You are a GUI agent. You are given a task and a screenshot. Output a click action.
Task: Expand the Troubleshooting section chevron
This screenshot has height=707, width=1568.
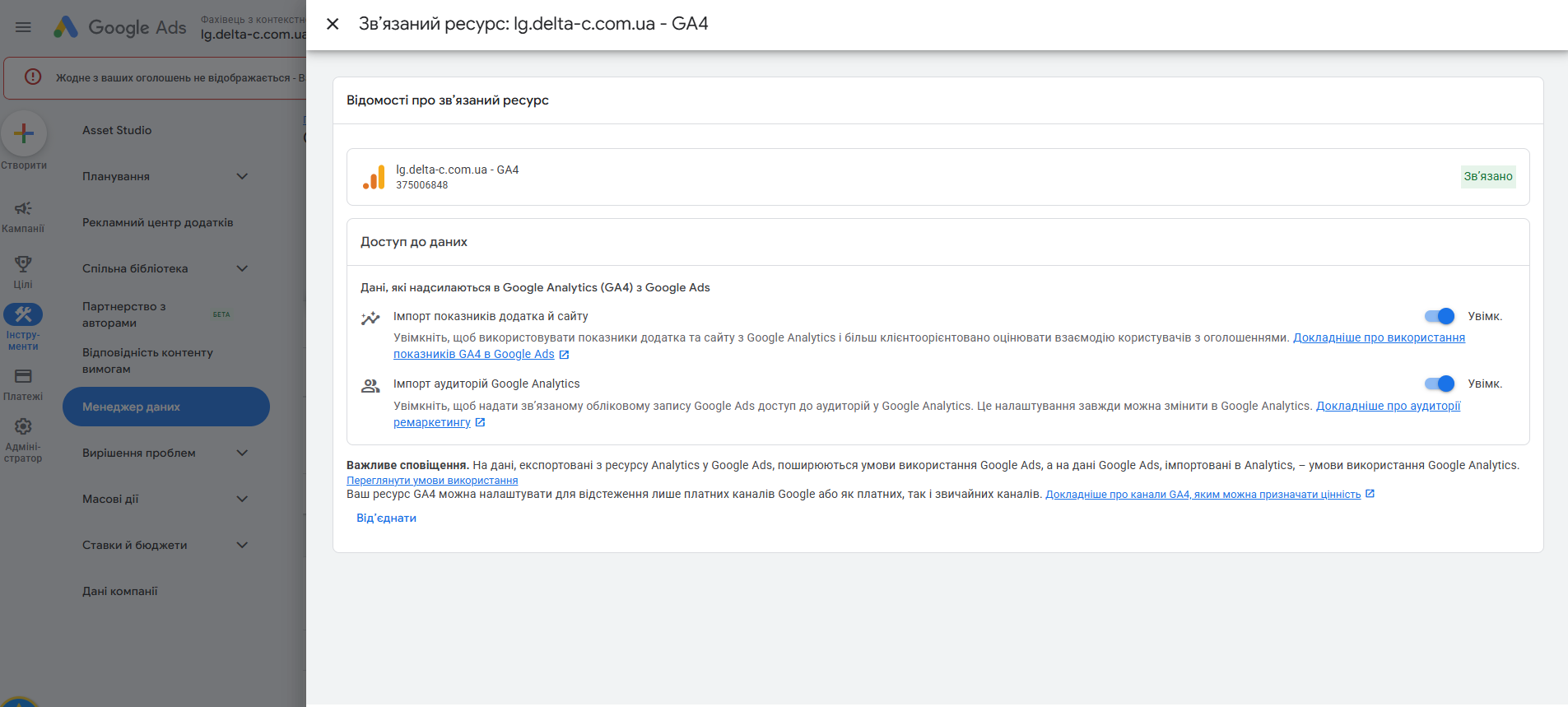pyautogui.click(x=242, y=453)
